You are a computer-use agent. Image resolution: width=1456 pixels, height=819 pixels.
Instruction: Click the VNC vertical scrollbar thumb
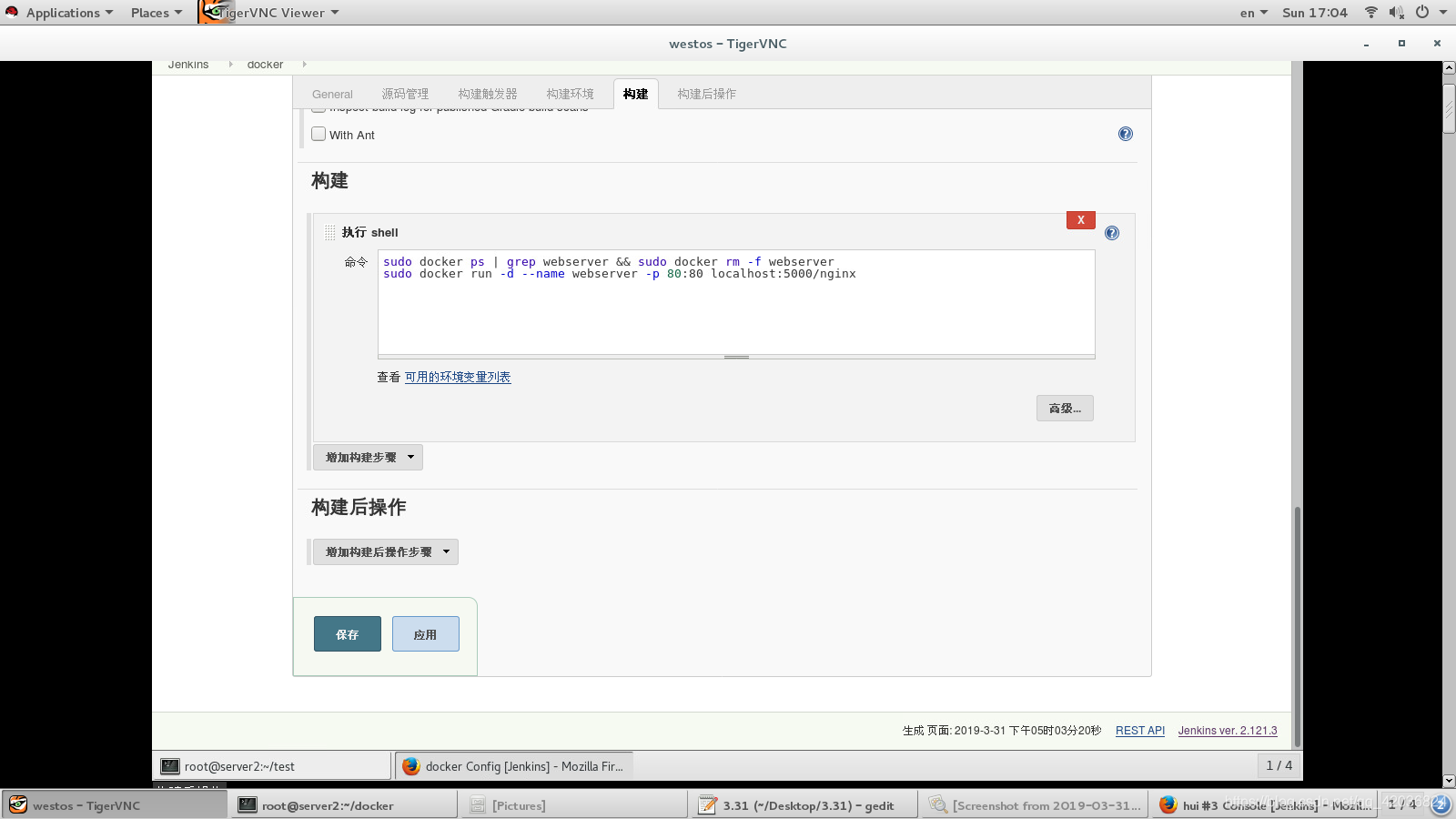(1449, 109)
